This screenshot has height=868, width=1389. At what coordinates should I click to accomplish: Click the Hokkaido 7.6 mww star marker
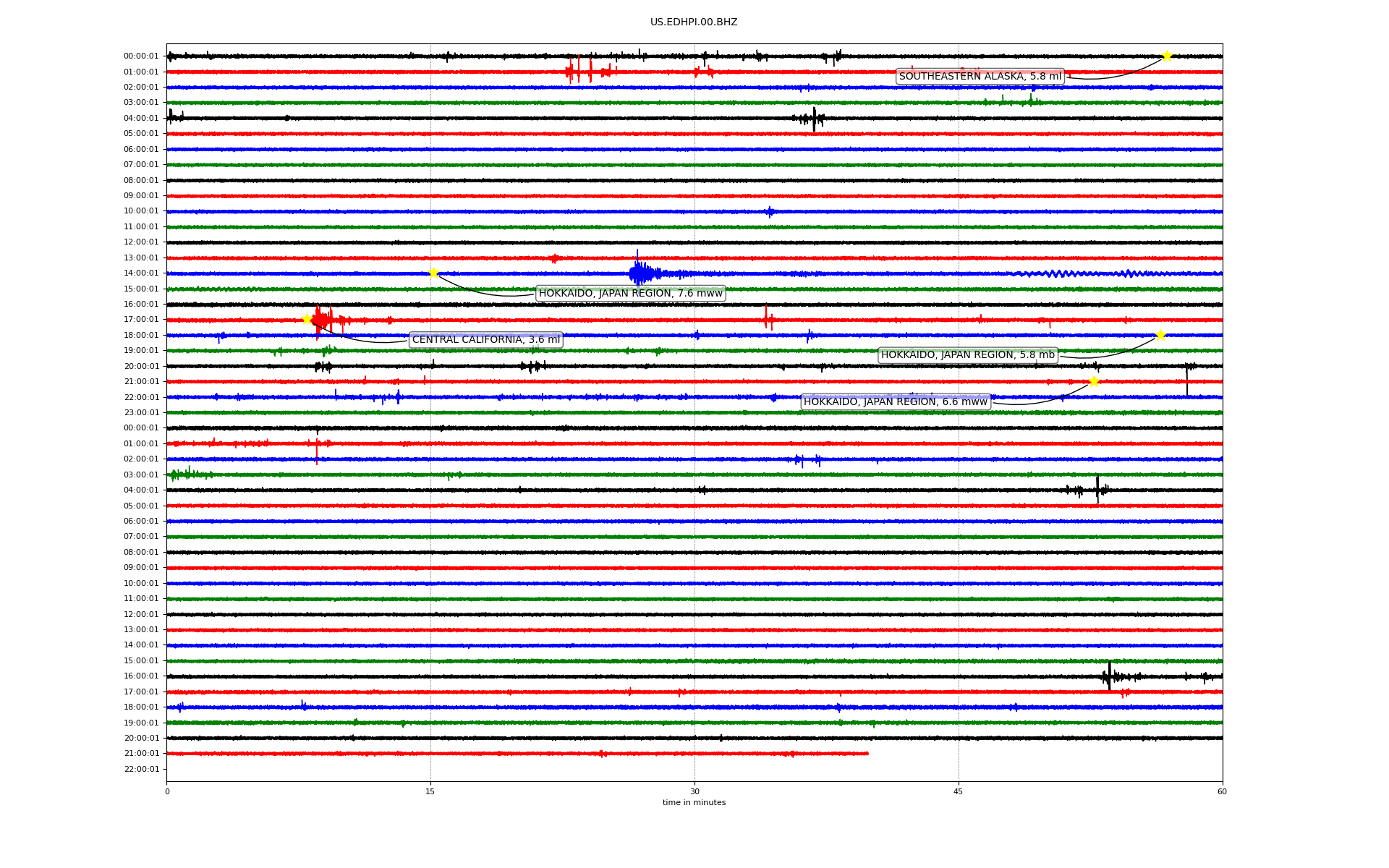coord(433,273)
